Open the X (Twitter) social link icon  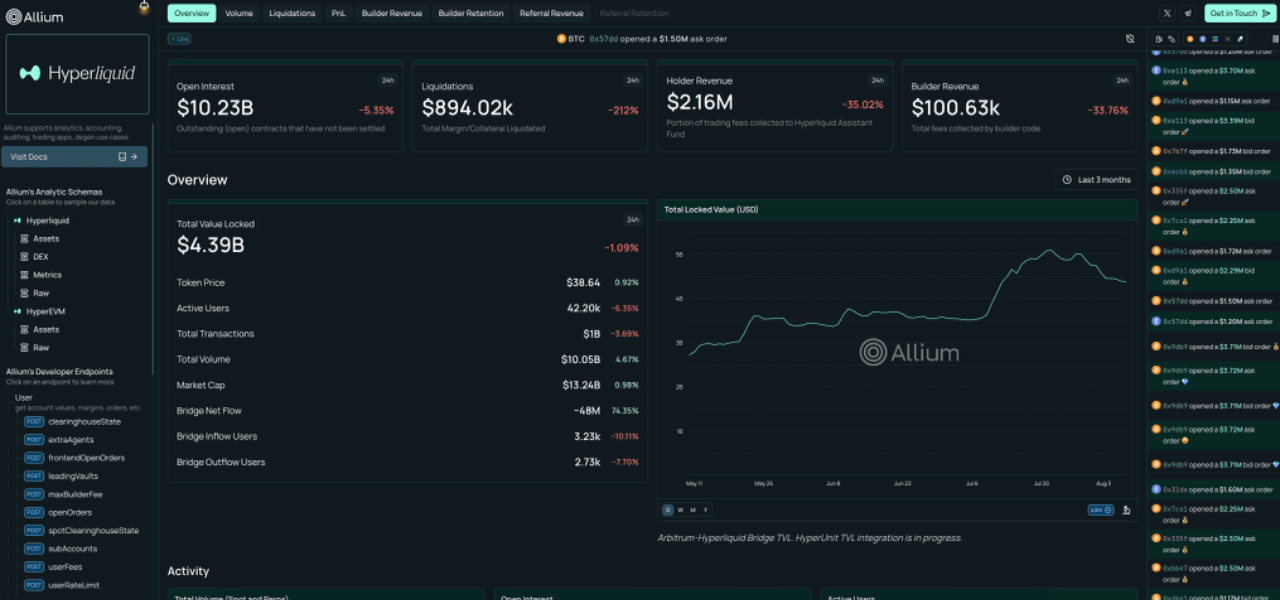pyautogui.click(x=1167, y=13)
